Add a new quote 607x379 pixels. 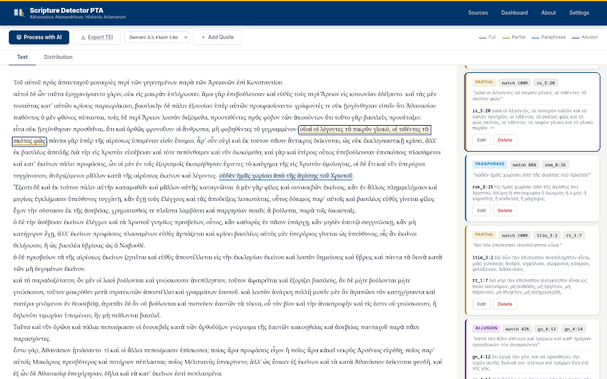coord(218,37)
